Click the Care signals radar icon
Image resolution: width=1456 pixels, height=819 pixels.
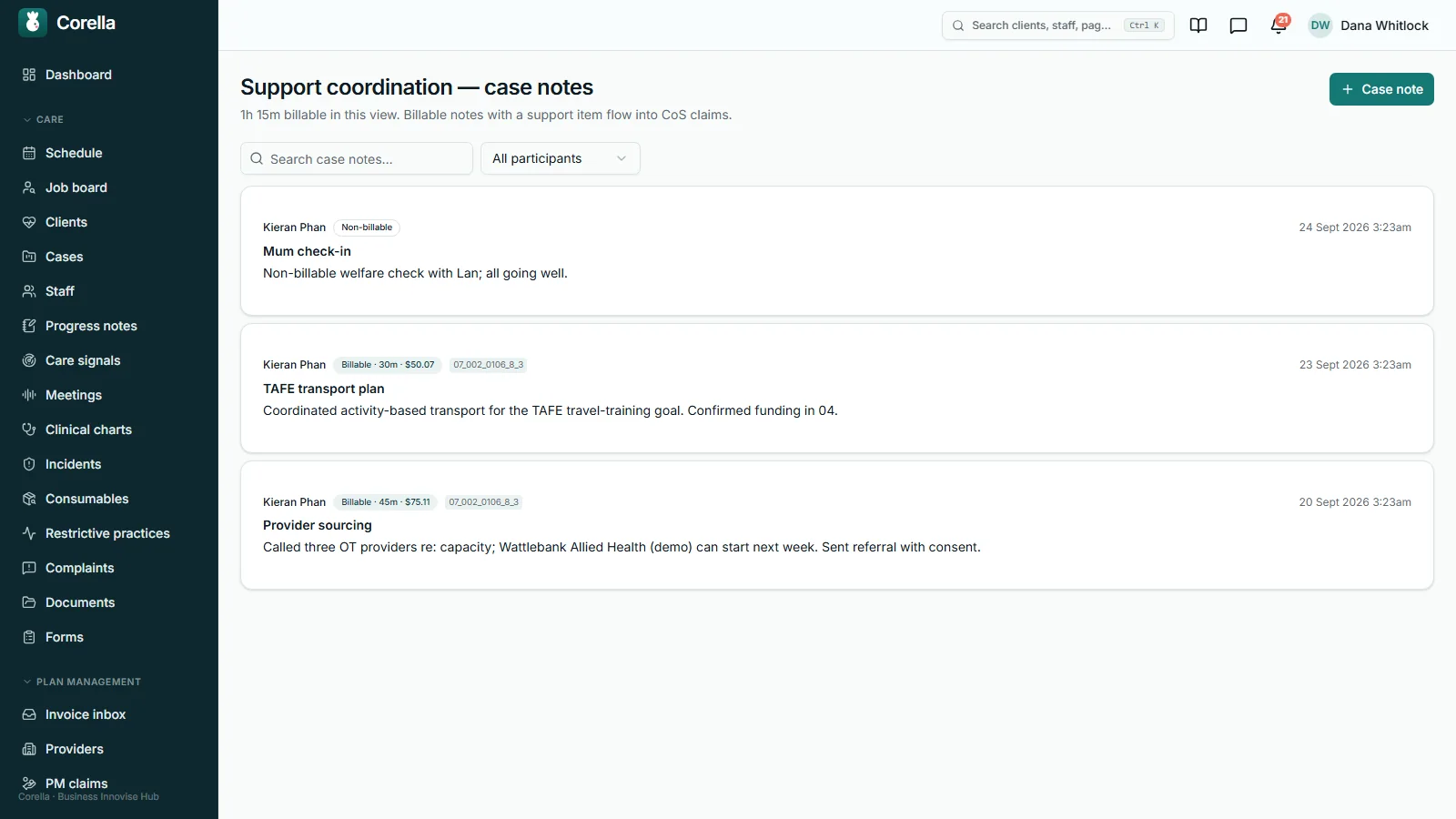[29, 360]
